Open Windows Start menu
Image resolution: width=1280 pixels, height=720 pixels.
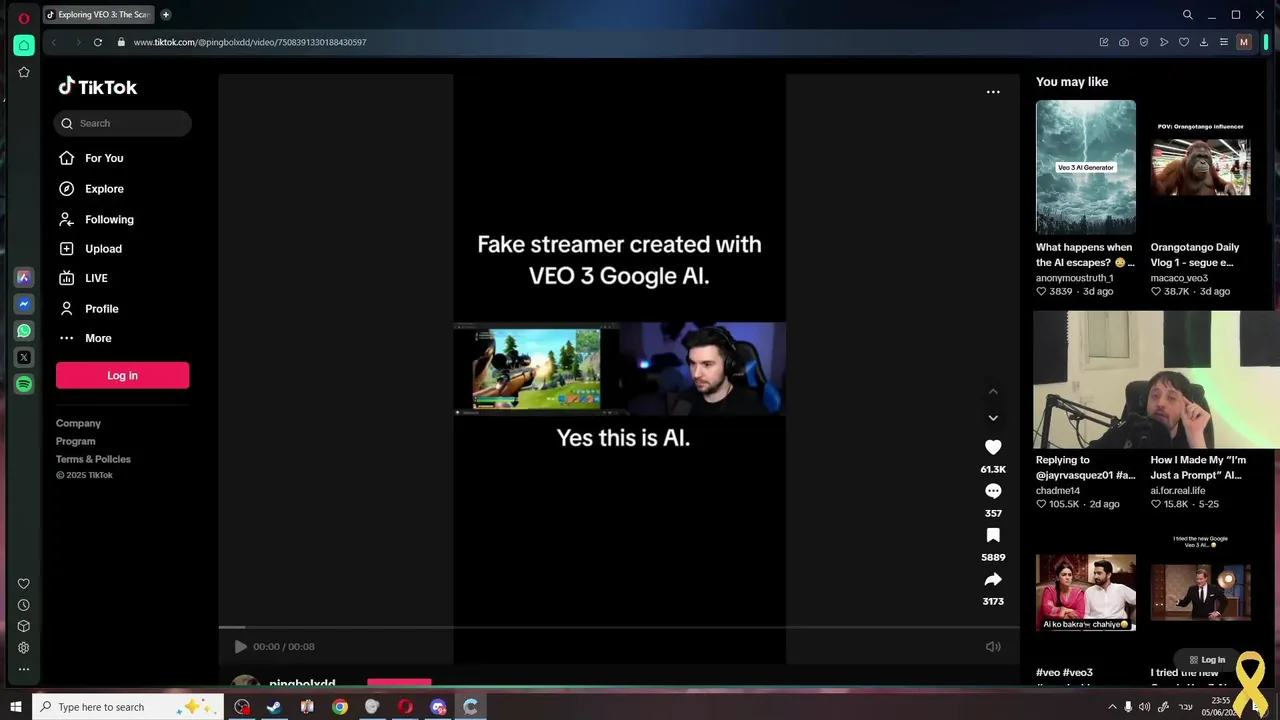pyautogui.click(x=16, y=707)
